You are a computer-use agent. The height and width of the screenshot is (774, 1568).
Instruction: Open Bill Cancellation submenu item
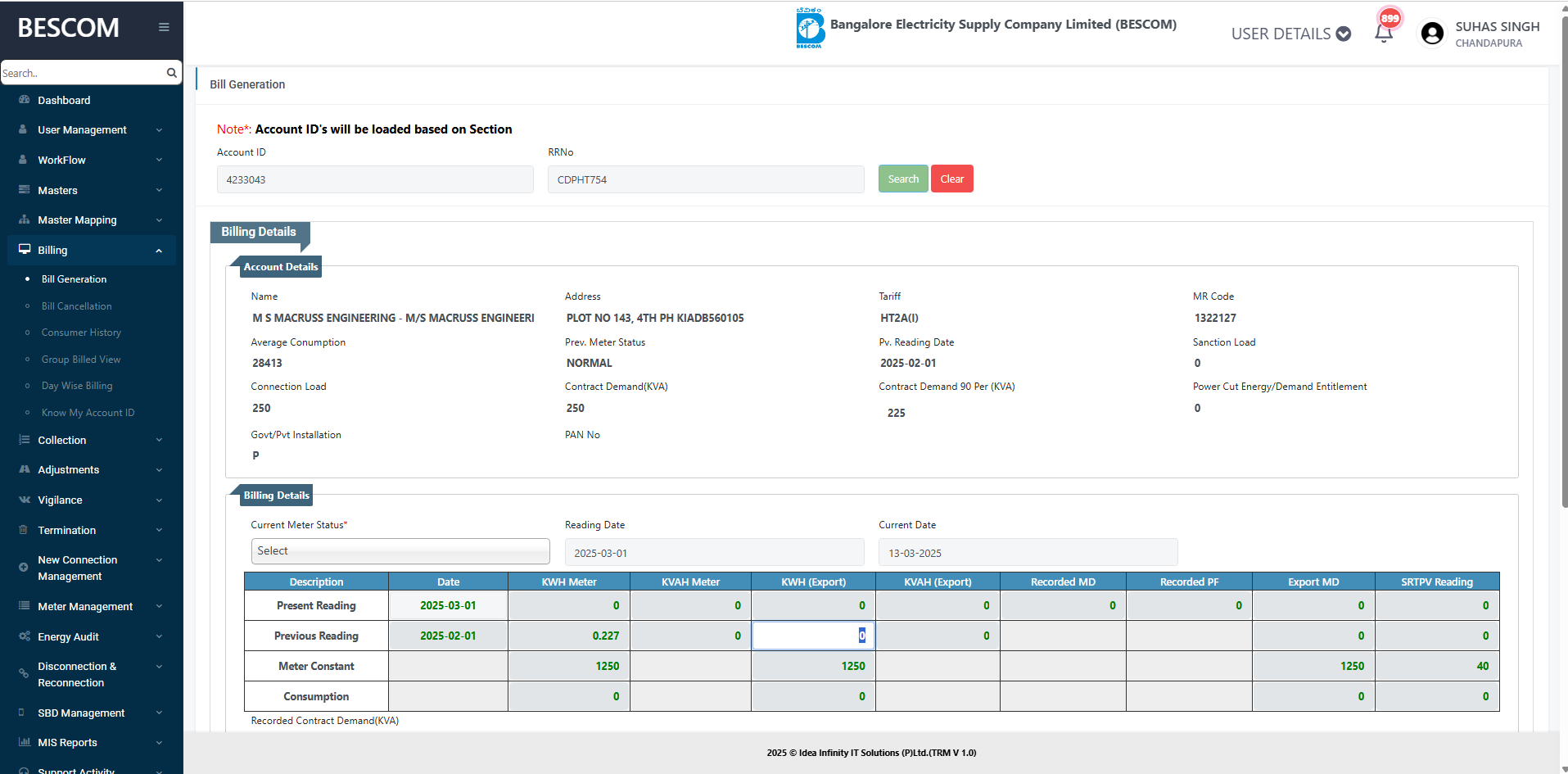76,306
